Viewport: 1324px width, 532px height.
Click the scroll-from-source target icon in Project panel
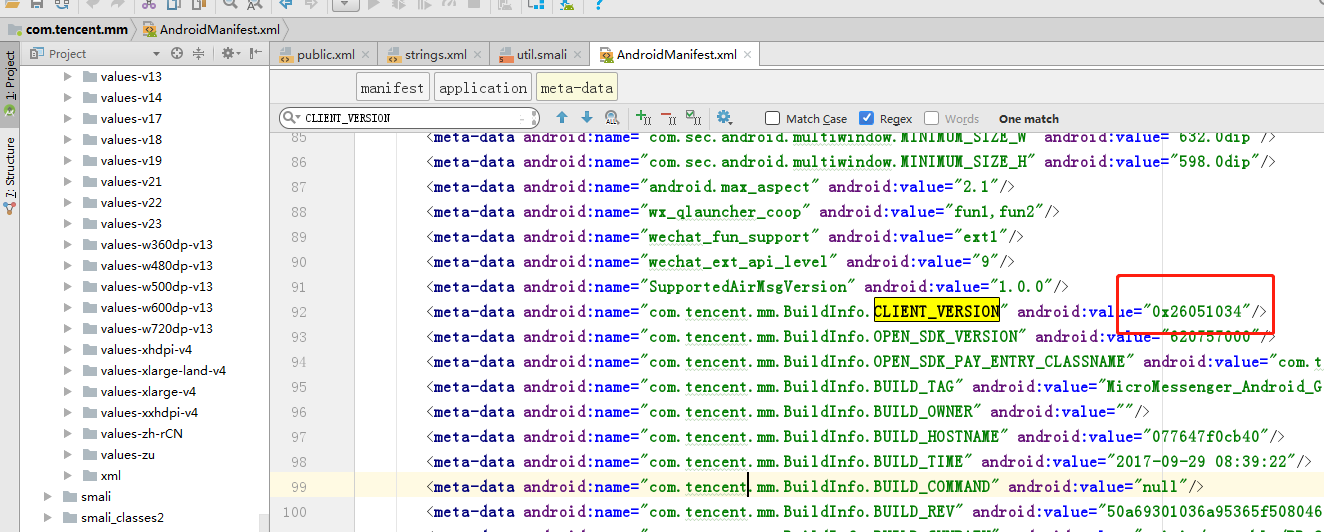(x=177, y=54)
